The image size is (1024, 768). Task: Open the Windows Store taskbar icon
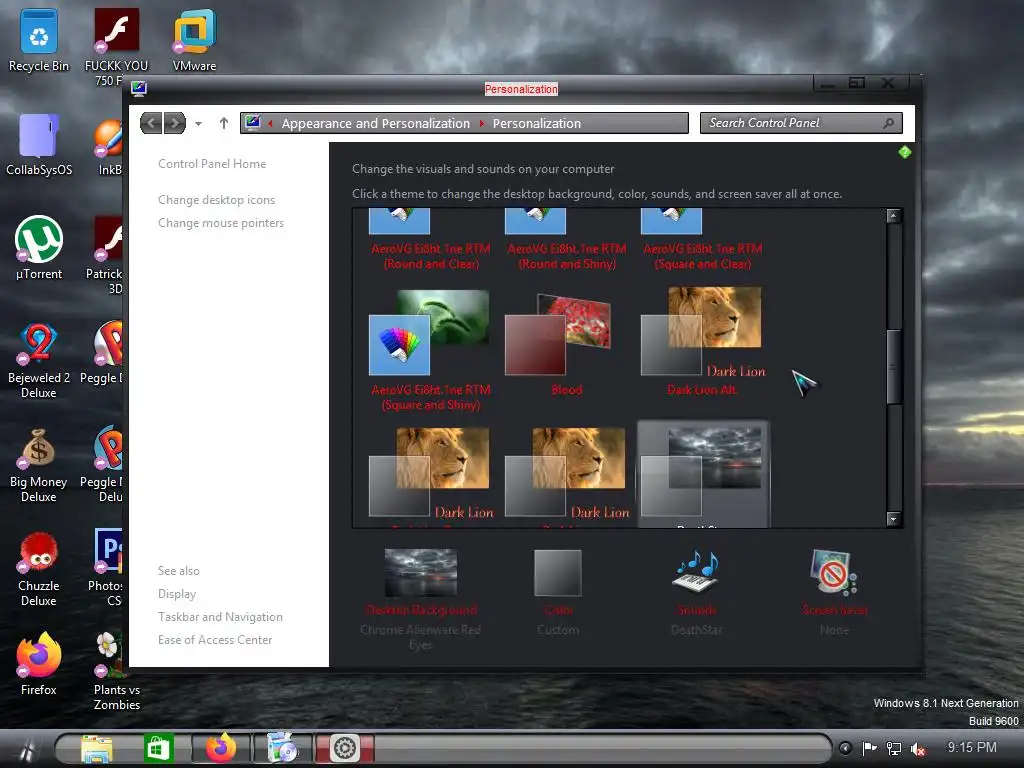tap(157, 748)
